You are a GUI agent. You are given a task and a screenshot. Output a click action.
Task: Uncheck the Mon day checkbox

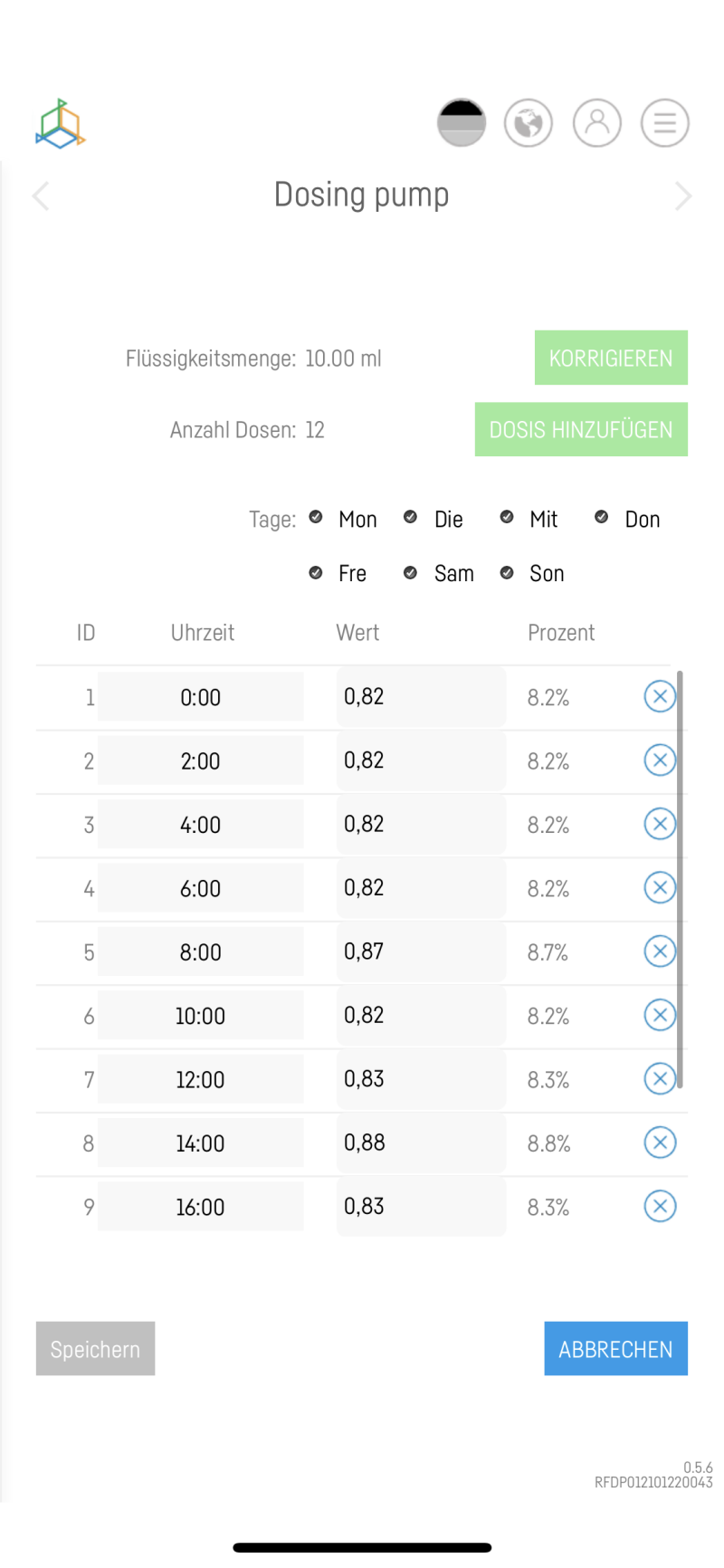click(x=316, y=517)
